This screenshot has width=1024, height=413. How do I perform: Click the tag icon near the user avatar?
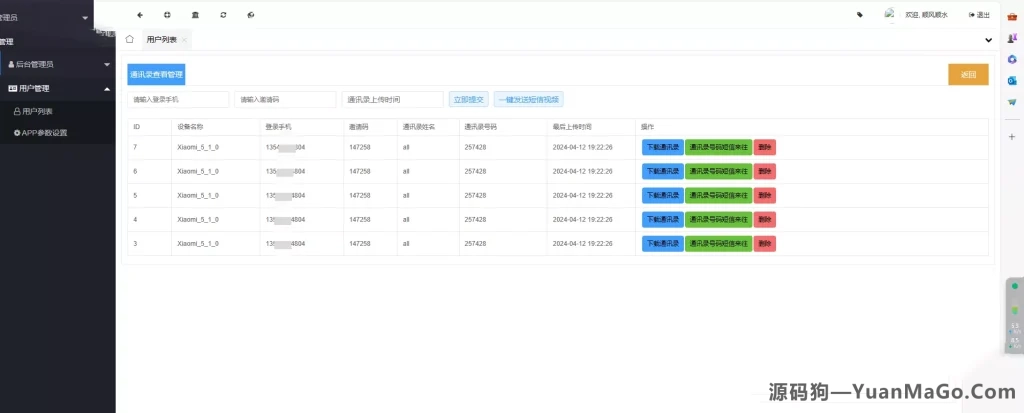point(860,15)
